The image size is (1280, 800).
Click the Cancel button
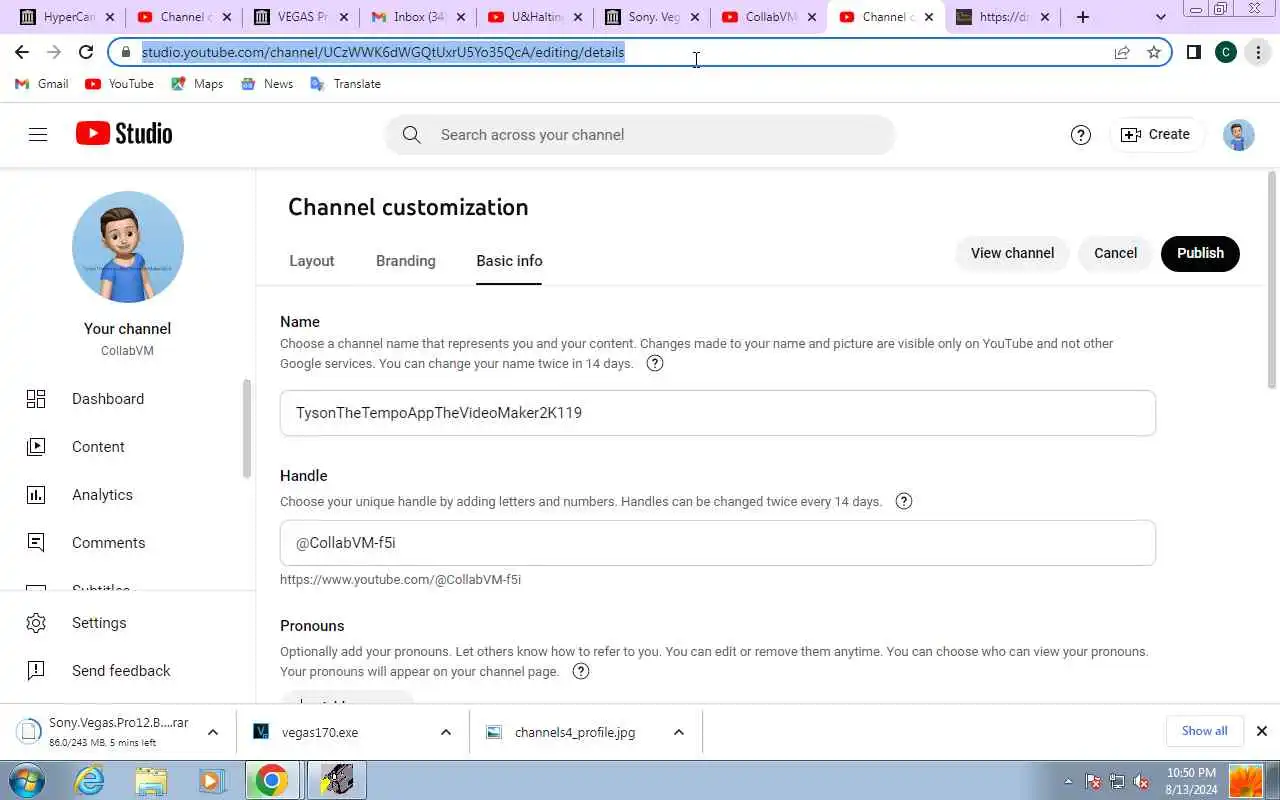tap(1115, 253)
